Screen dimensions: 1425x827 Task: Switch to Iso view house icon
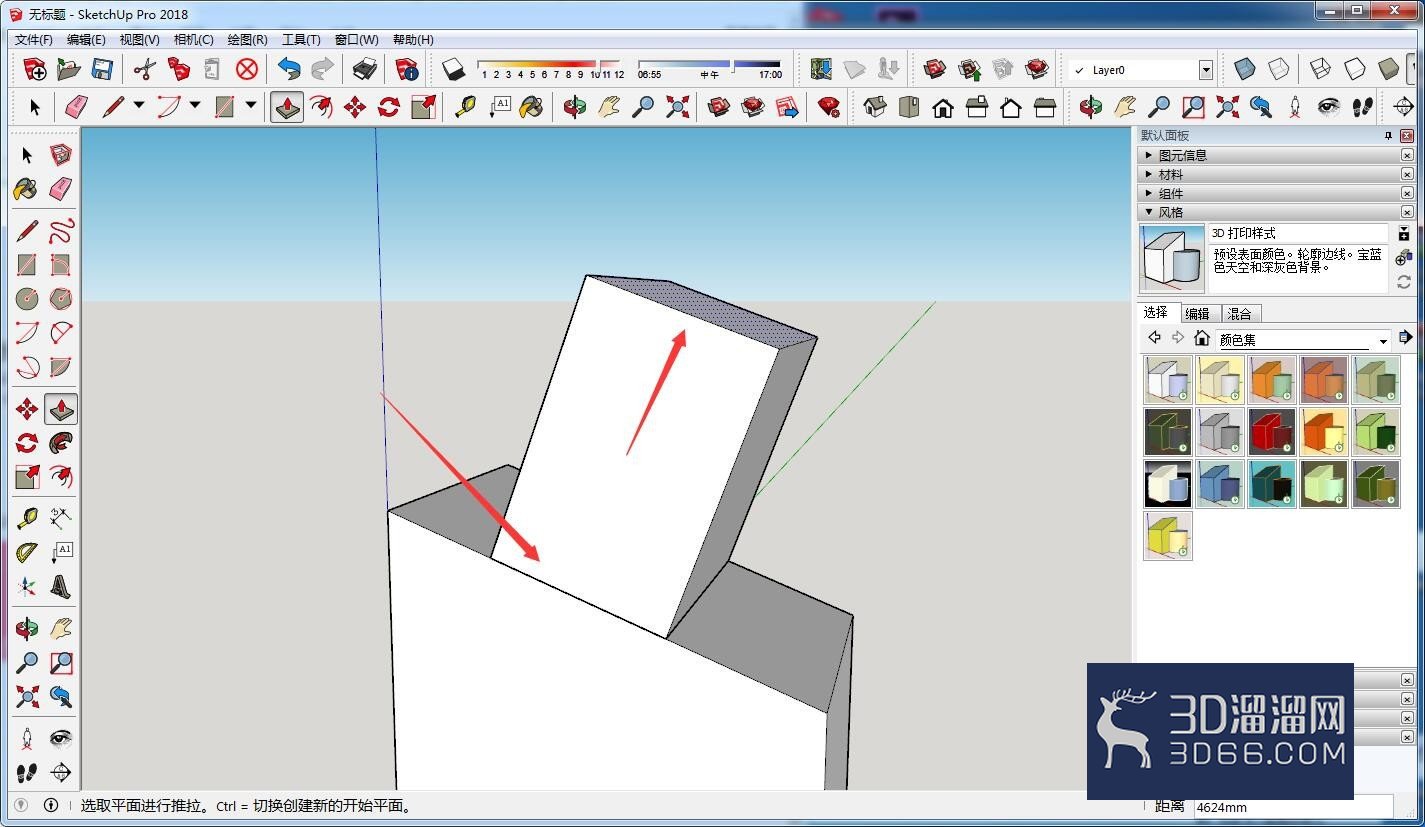(x=875, y=106)
